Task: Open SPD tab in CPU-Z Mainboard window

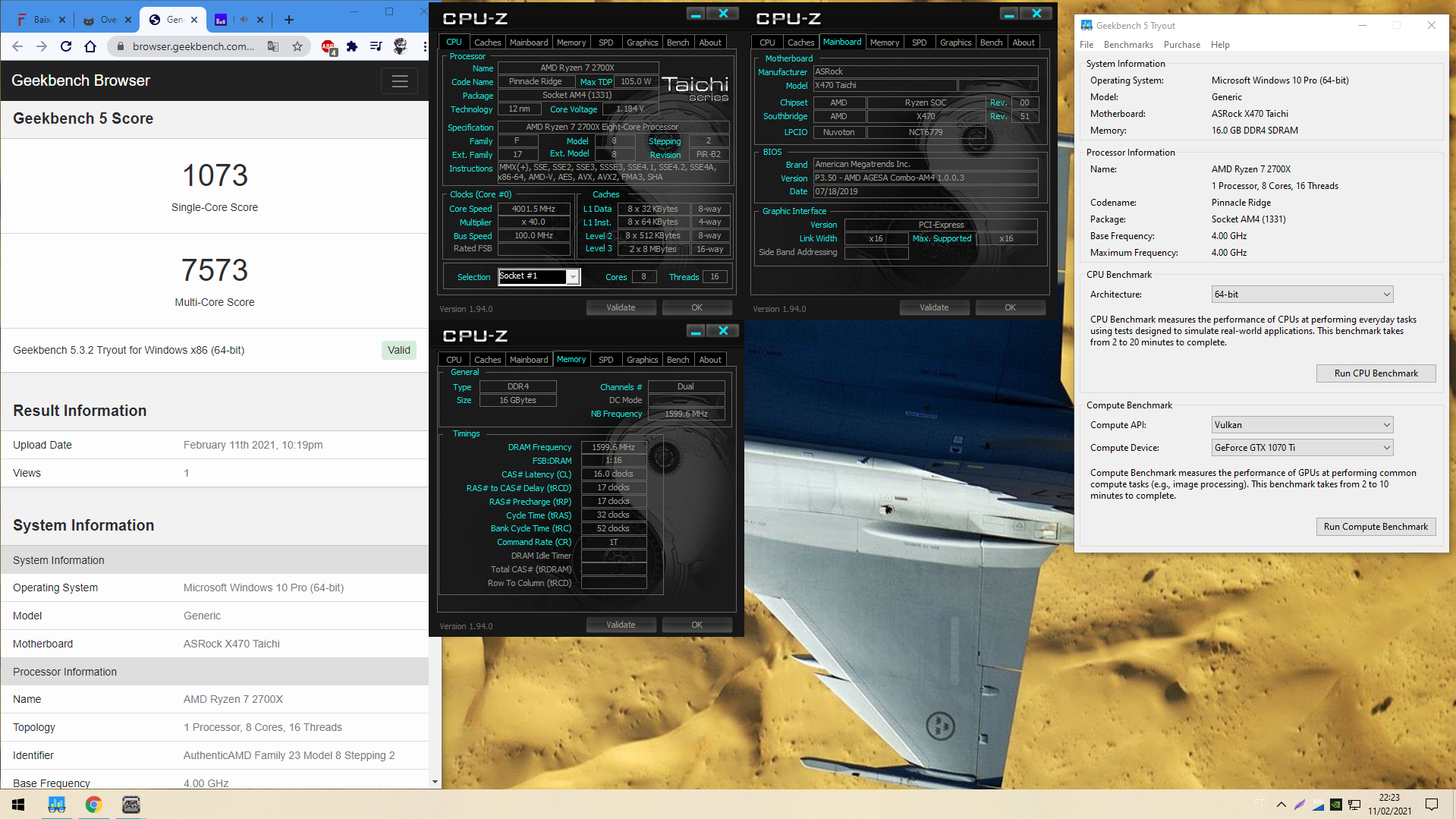Action: (919, 43)
